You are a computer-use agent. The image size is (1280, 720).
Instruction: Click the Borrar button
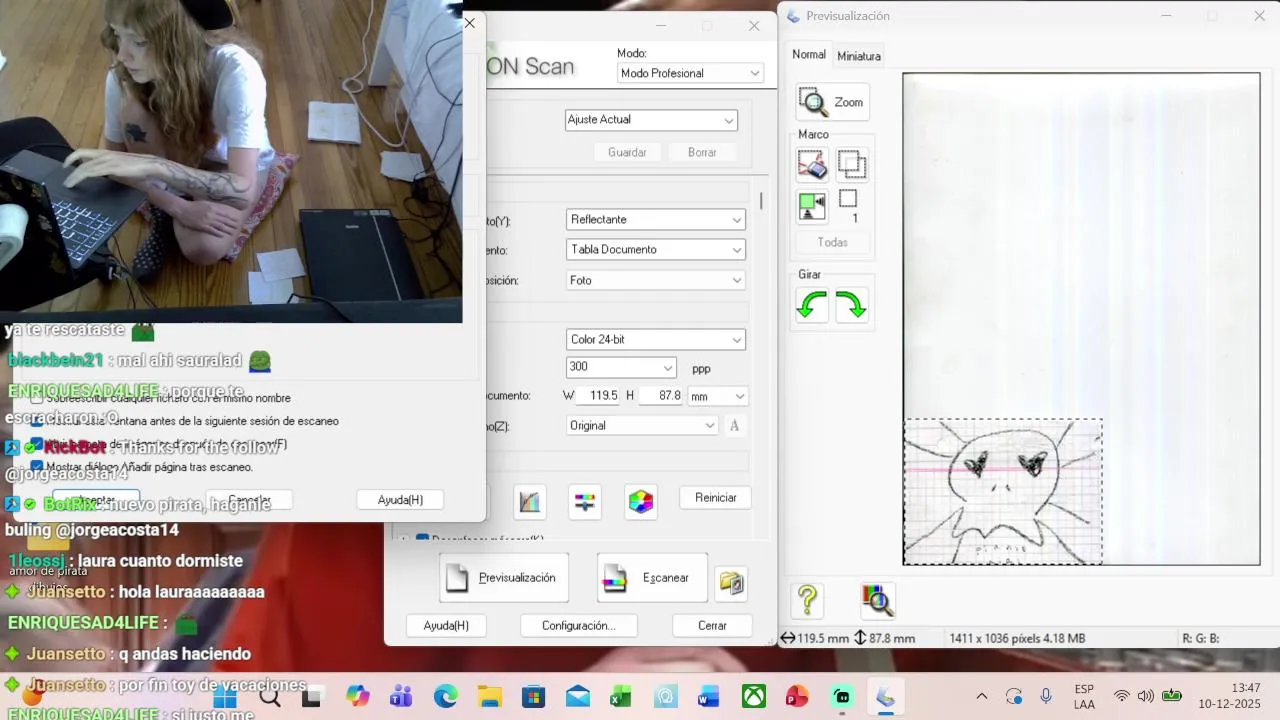pyautogui.click(x=702, y=152)
